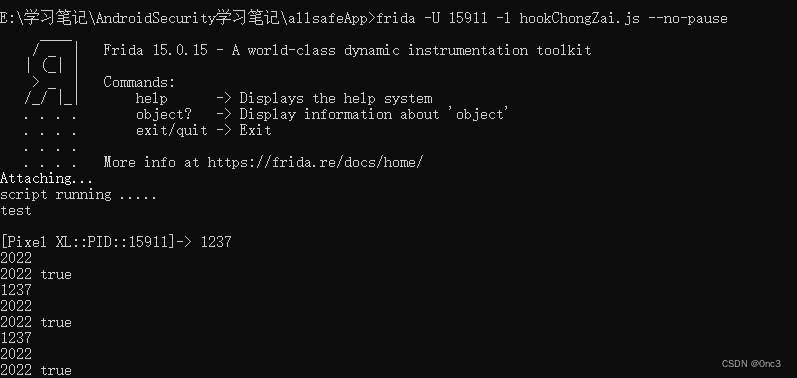Click the 'Commands:' heading text
Image resolution: width=797 pixels, height=378 pixels.
(139, 82)
